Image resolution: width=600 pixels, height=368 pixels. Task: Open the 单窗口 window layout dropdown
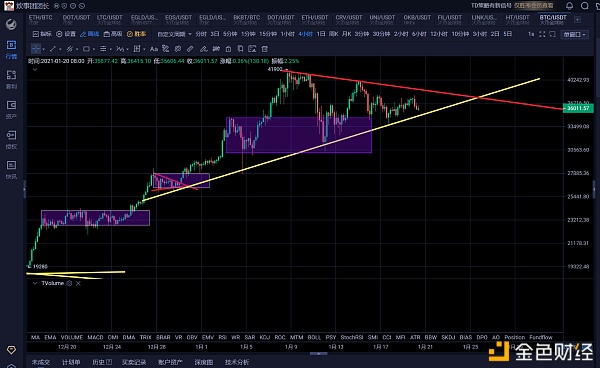[x=575, y=34]
